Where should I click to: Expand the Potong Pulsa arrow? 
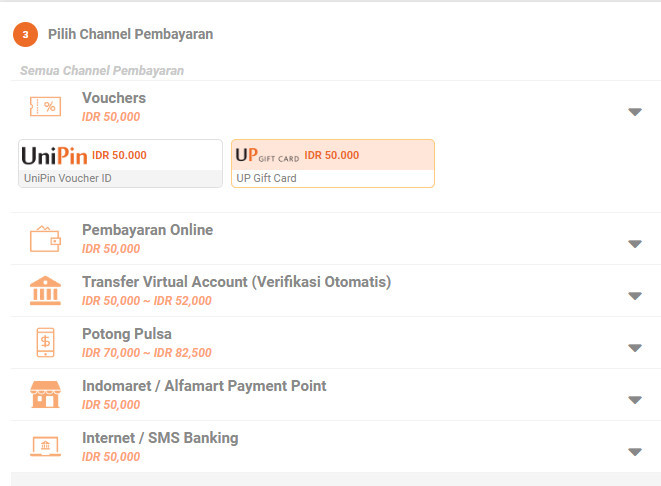point(634,347)
